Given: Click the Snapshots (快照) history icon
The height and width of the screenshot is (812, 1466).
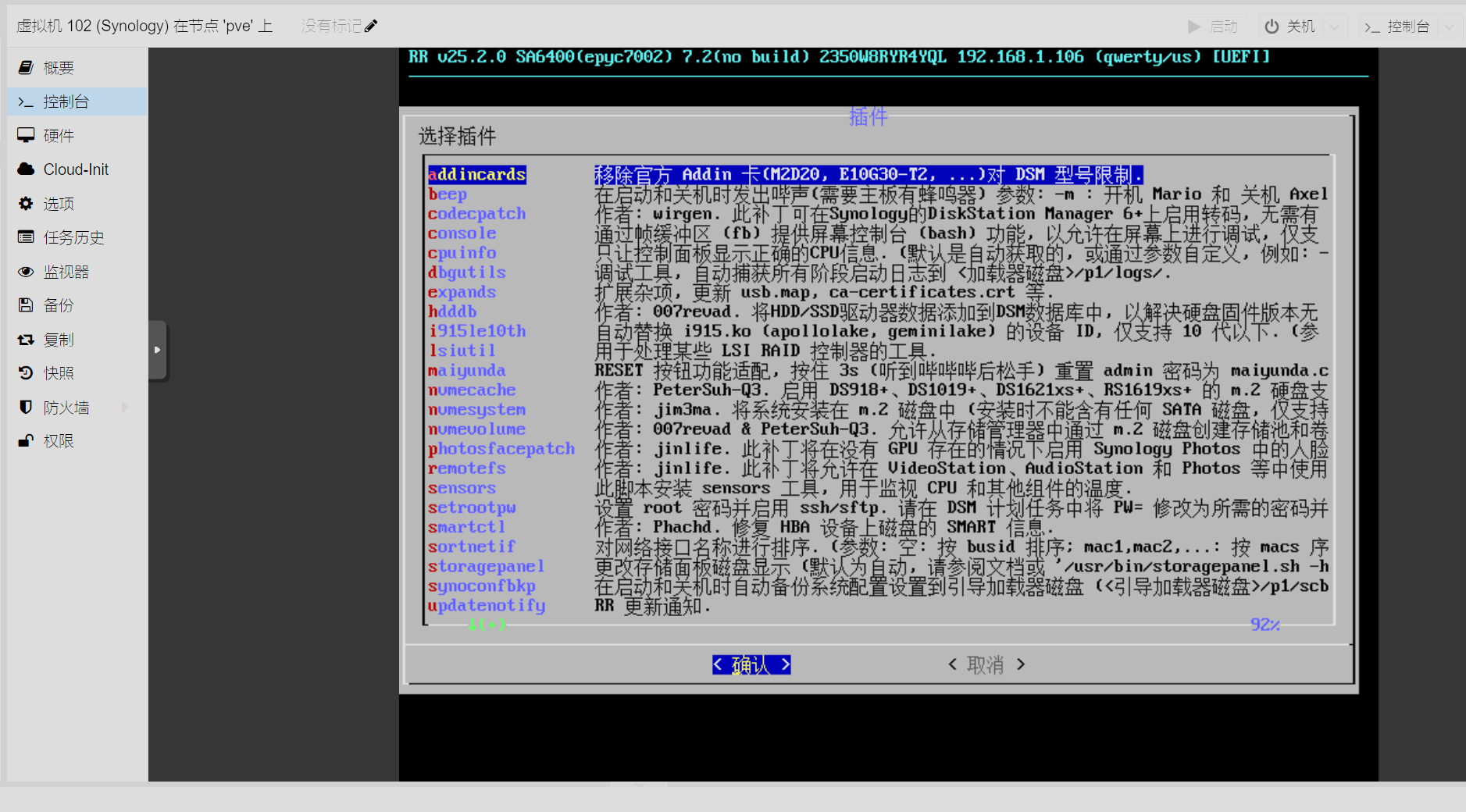Looking at the screenshot, I should click(x=26, y=373).
